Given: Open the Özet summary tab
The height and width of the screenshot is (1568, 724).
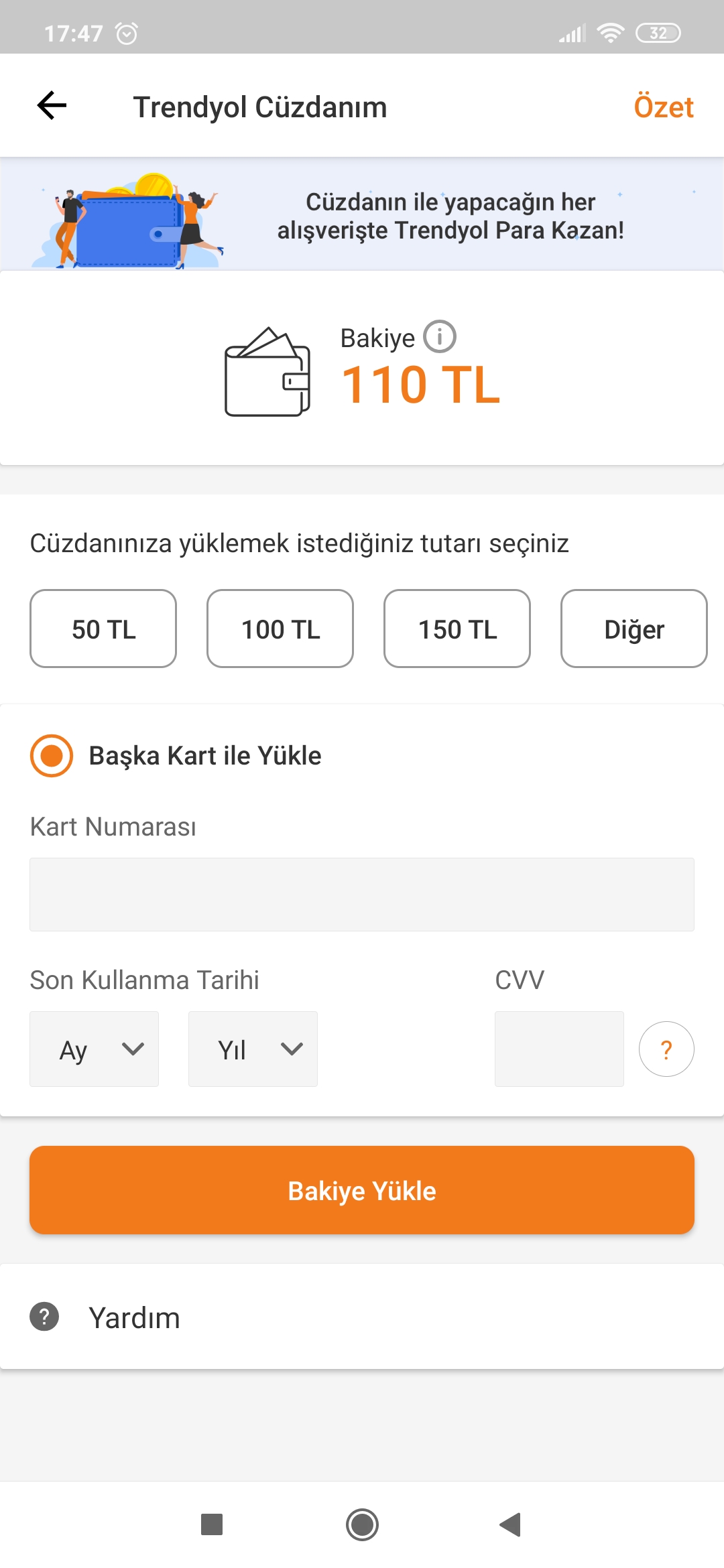Looking at the screenshot, I should [663, 107].
